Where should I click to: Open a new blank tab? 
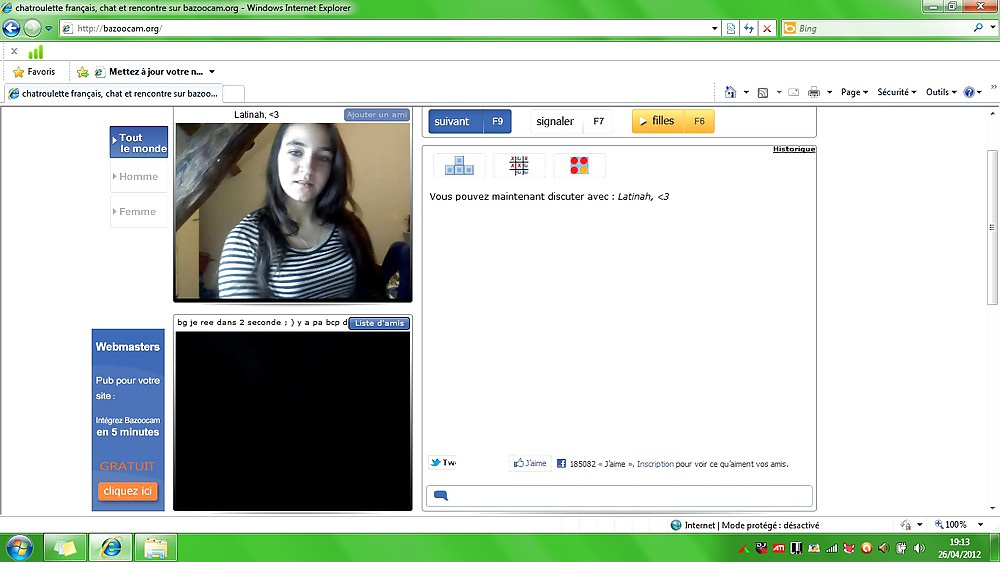click(233, 93)
